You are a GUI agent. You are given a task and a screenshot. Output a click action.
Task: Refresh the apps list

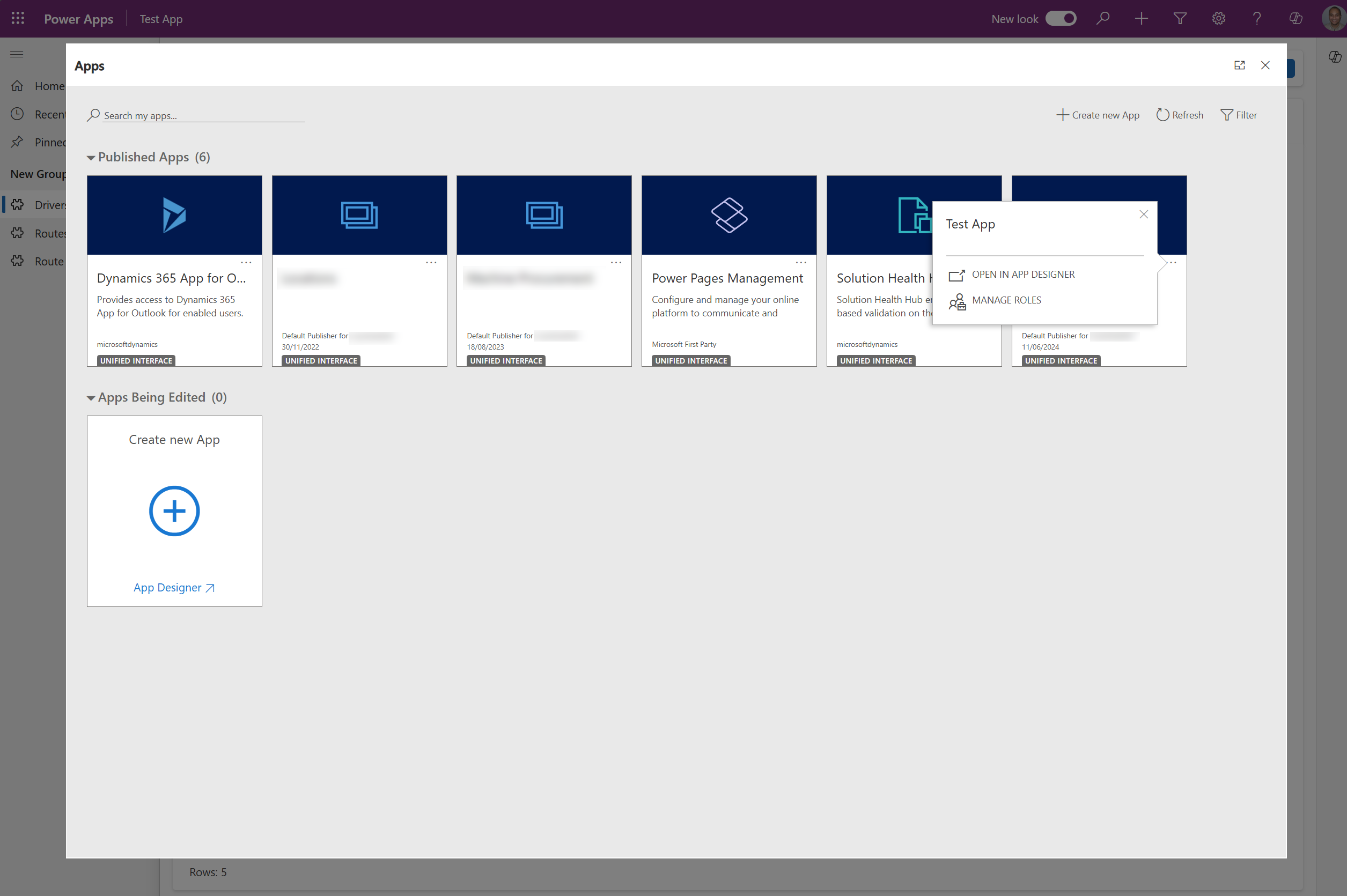point(1180,114)
